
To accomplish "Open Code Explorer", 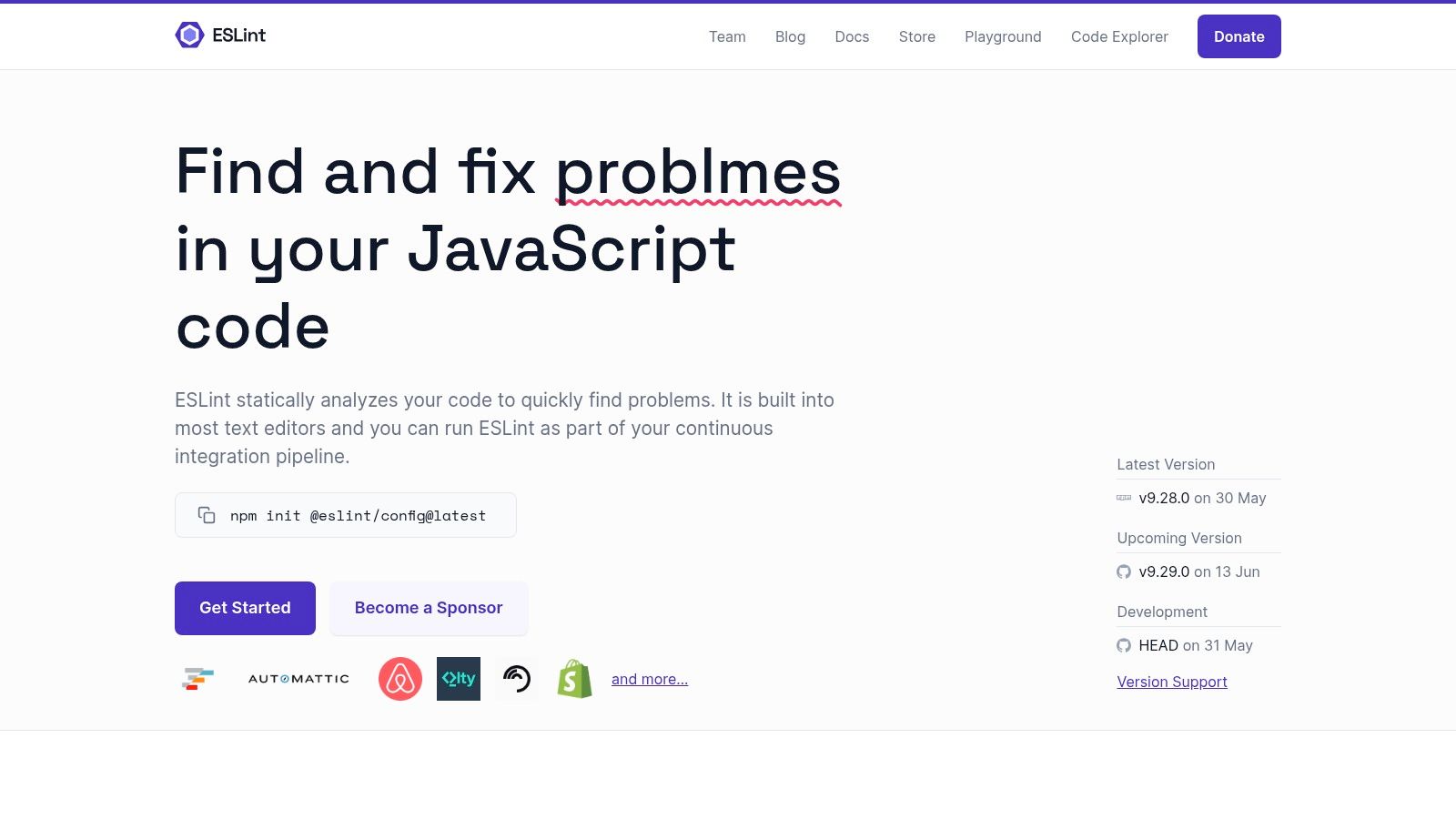I will click(1119, 36).
